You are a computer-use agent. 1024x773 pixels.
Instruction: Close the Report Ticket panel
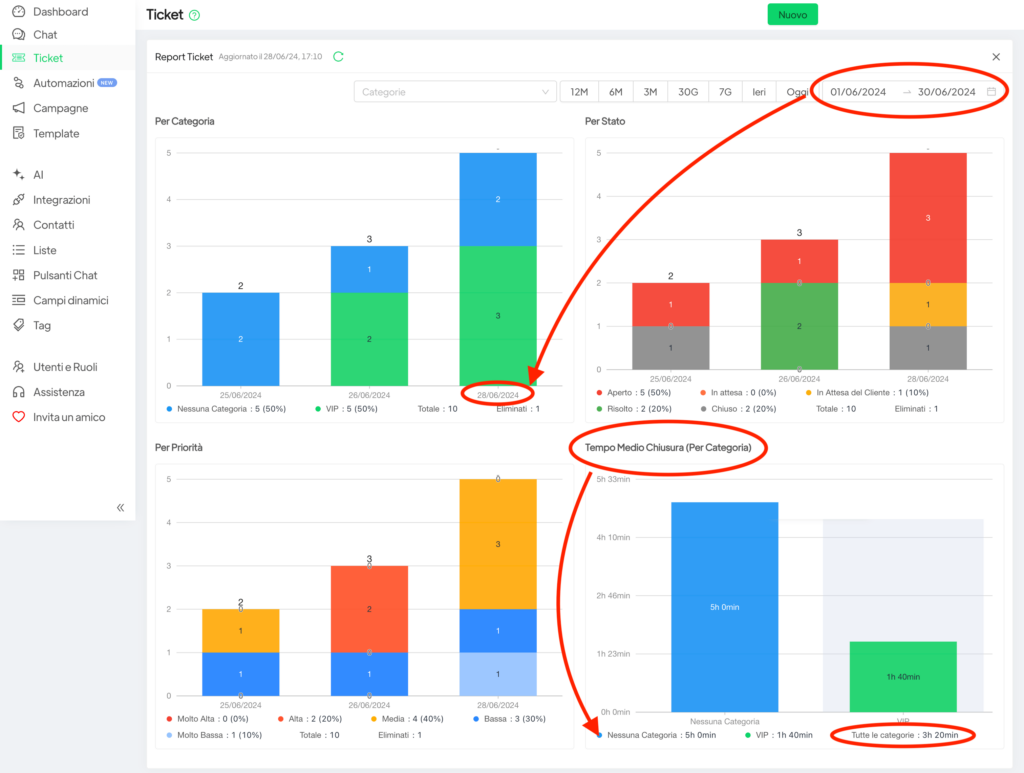coord(995,57)
